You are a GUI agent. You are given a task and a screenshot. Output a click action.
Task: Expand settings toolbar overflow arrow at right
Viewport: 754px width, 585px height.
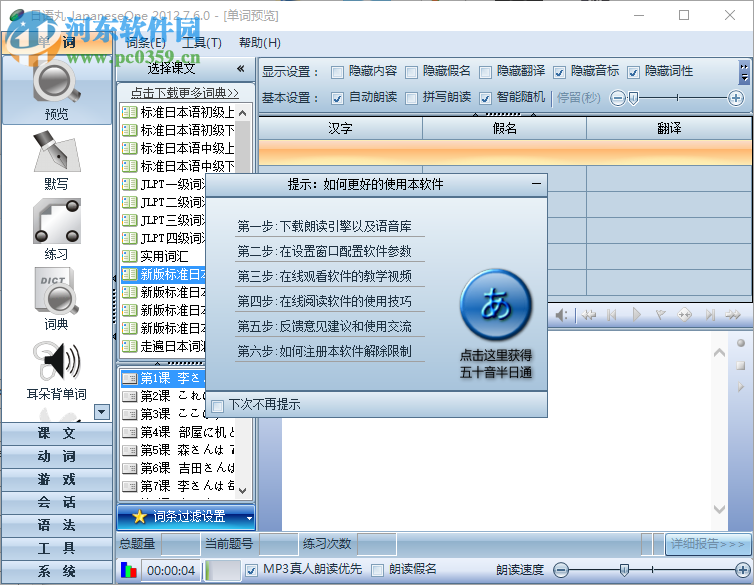pyautogui.click(x=744, y=73)
